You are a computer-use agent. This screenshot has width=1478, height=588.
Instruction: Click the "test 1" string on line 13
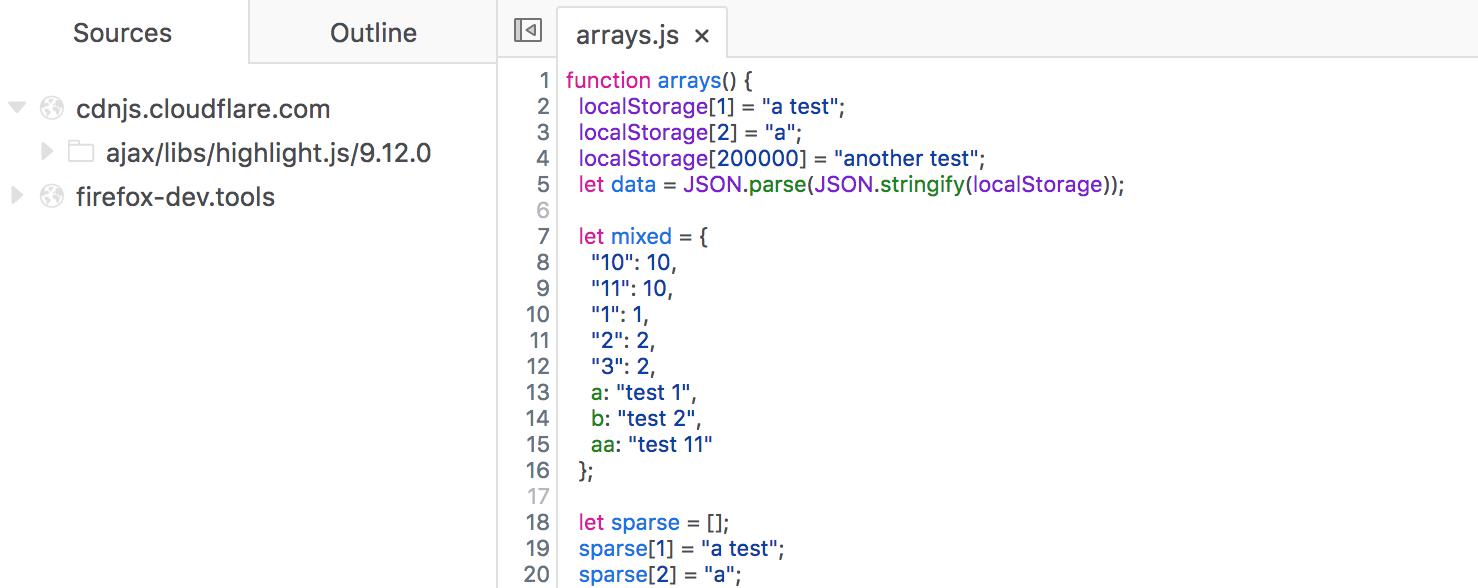coord(653,392)
